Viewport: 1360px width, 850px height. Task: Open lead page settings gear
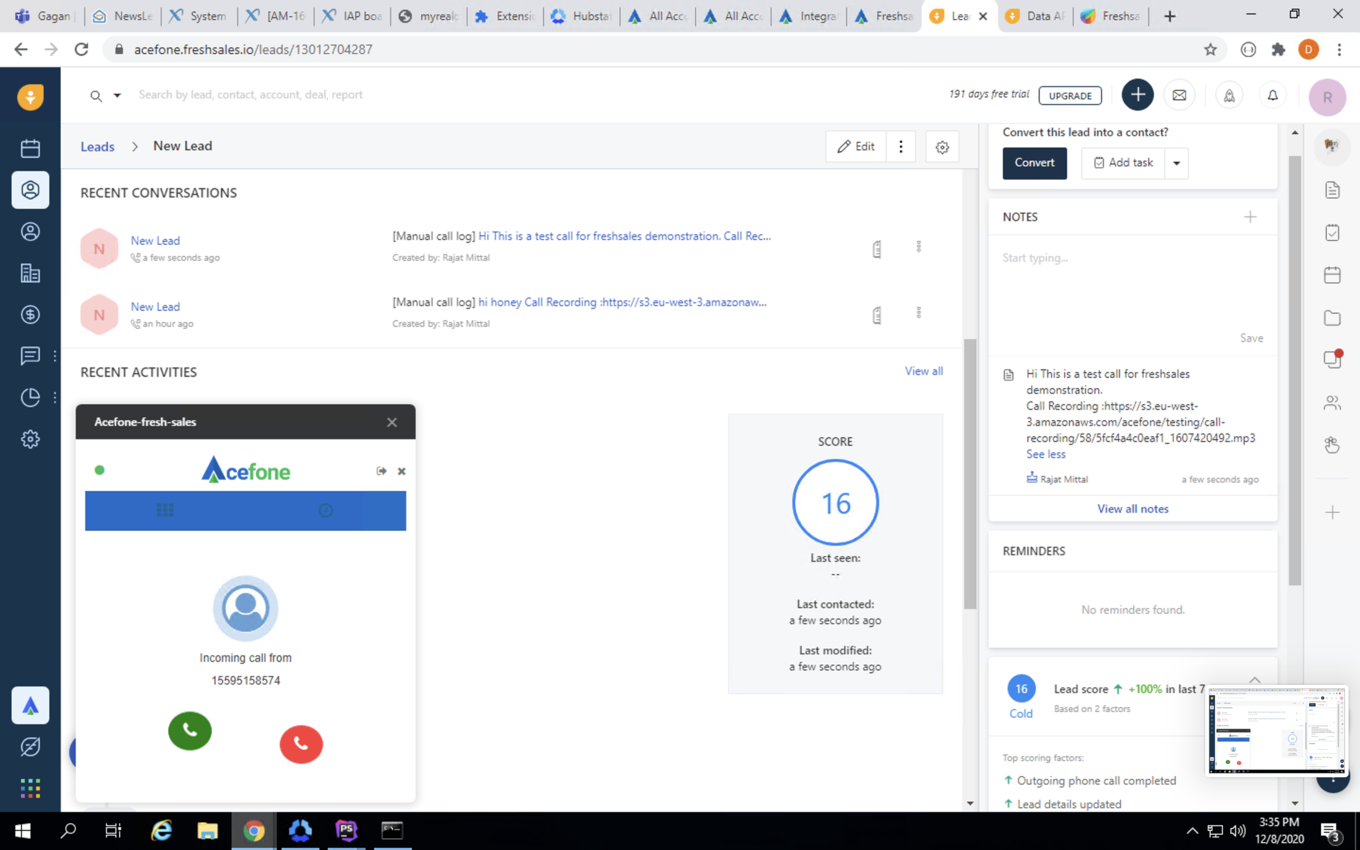[942, 147]
